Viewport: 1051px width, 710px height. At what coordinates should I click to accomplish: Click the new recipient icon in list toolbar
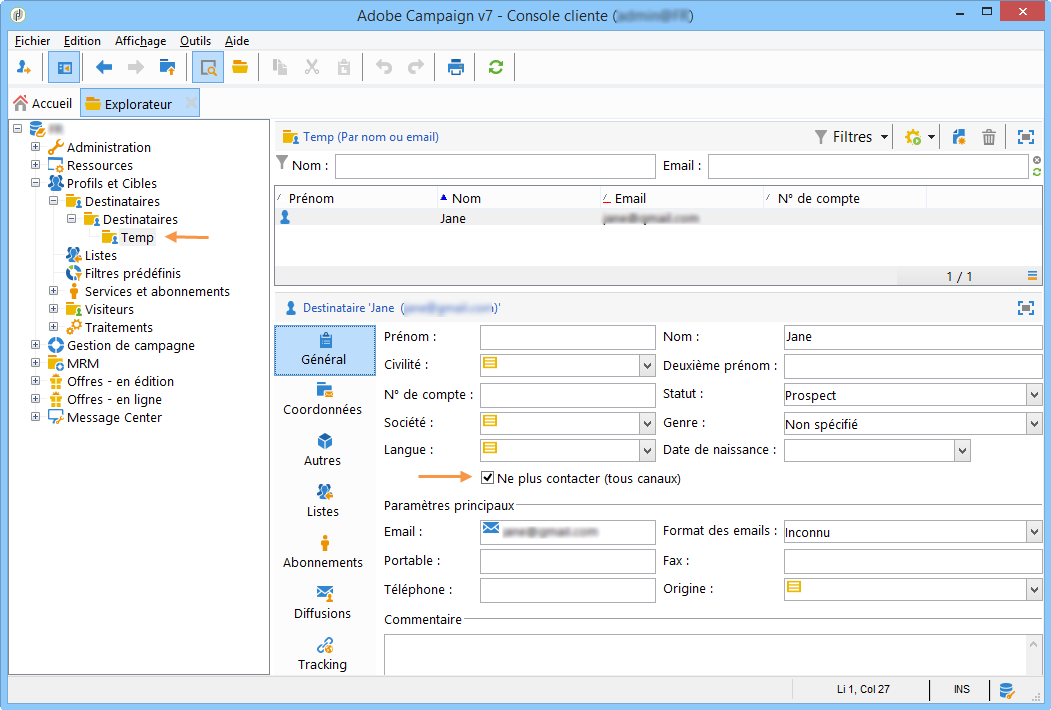(959, 137)
